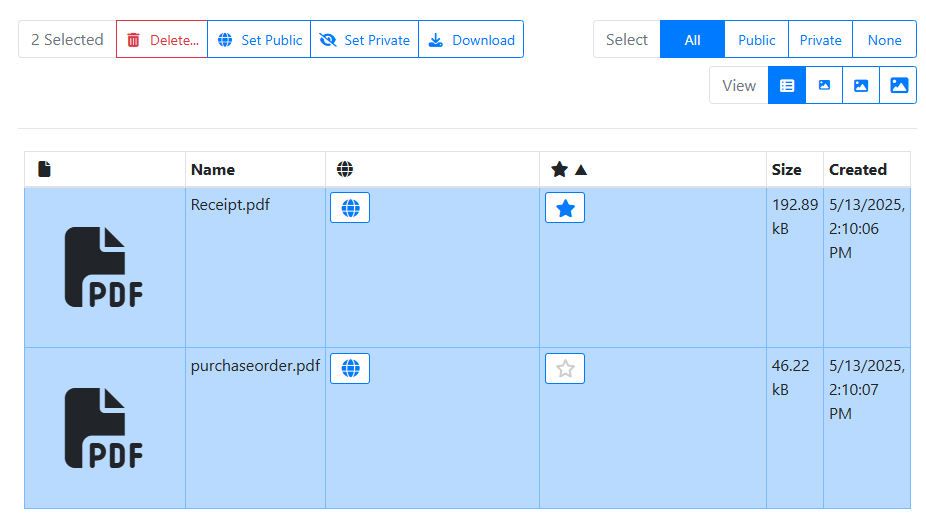Select small thumbnail view icon
The image size is (926, 523).
824,86
